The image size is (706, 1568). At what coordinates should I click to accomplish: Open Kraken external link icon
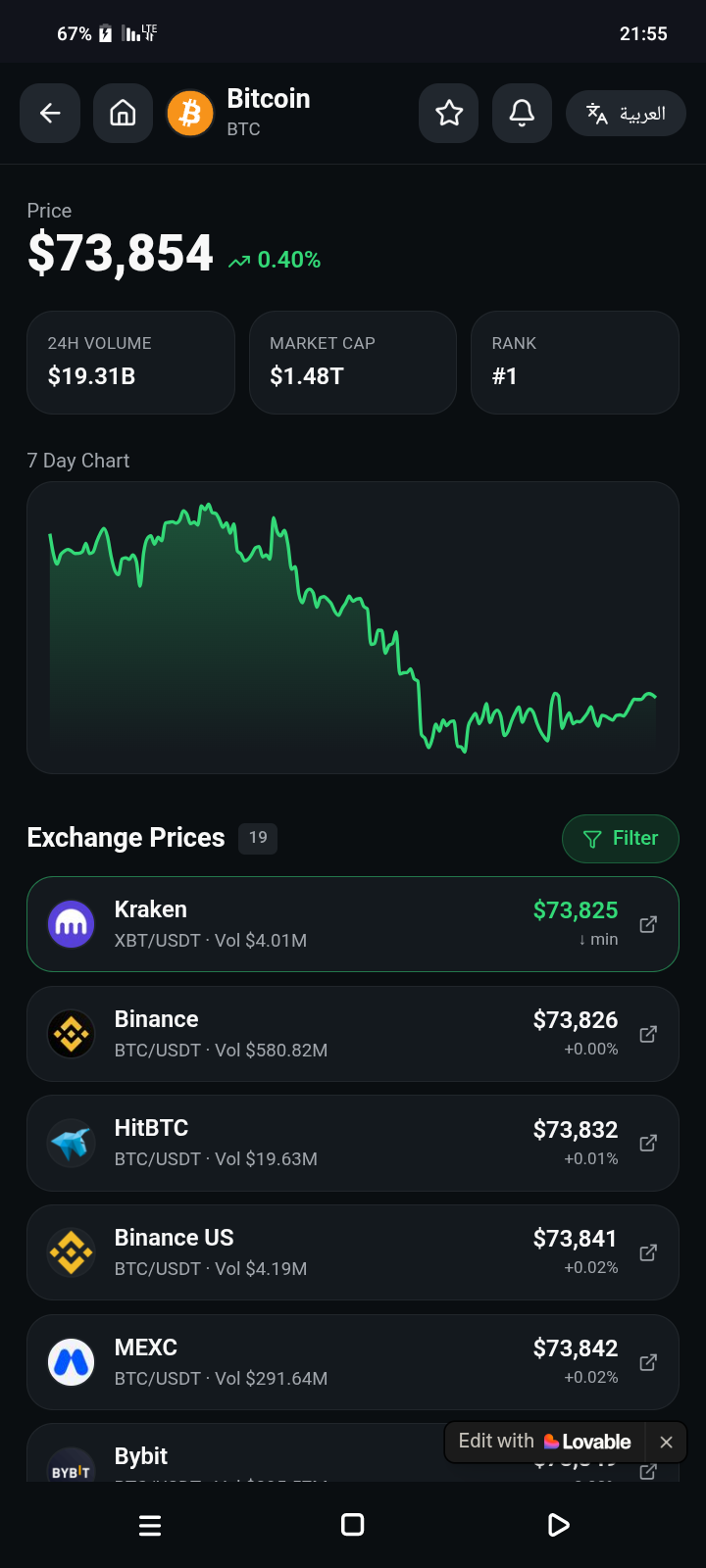point(648,924)
